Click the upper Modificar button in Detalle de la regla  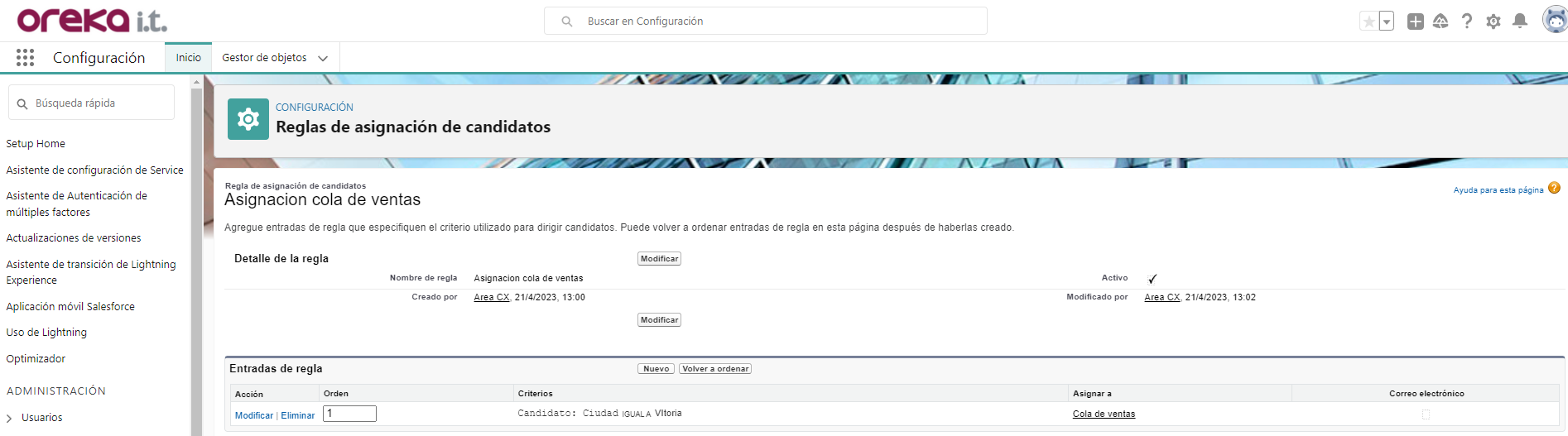(x=659, y=259)
